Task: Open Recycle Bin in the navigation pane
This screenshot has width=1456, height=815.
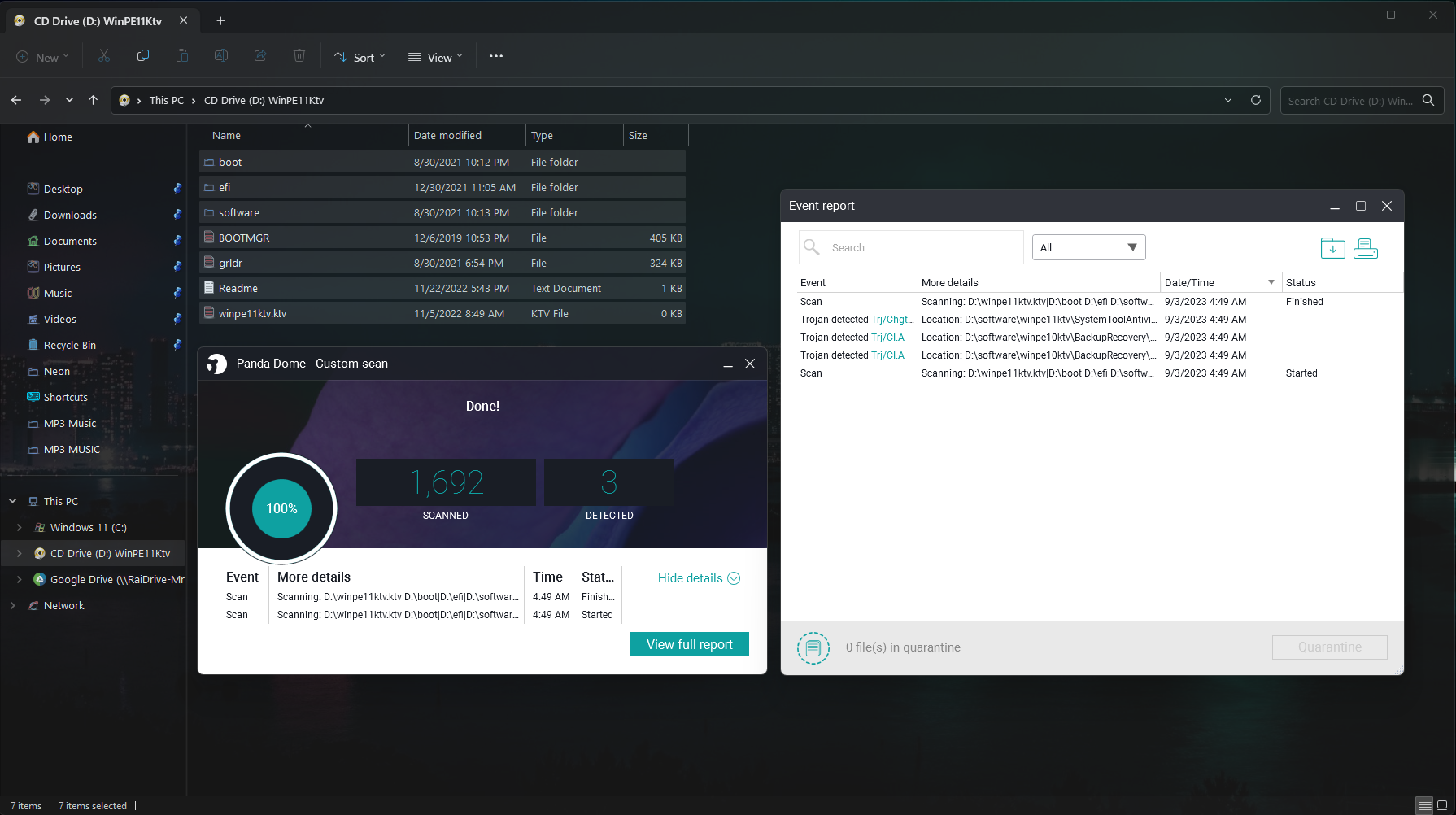Action: [x=70, y=345]
